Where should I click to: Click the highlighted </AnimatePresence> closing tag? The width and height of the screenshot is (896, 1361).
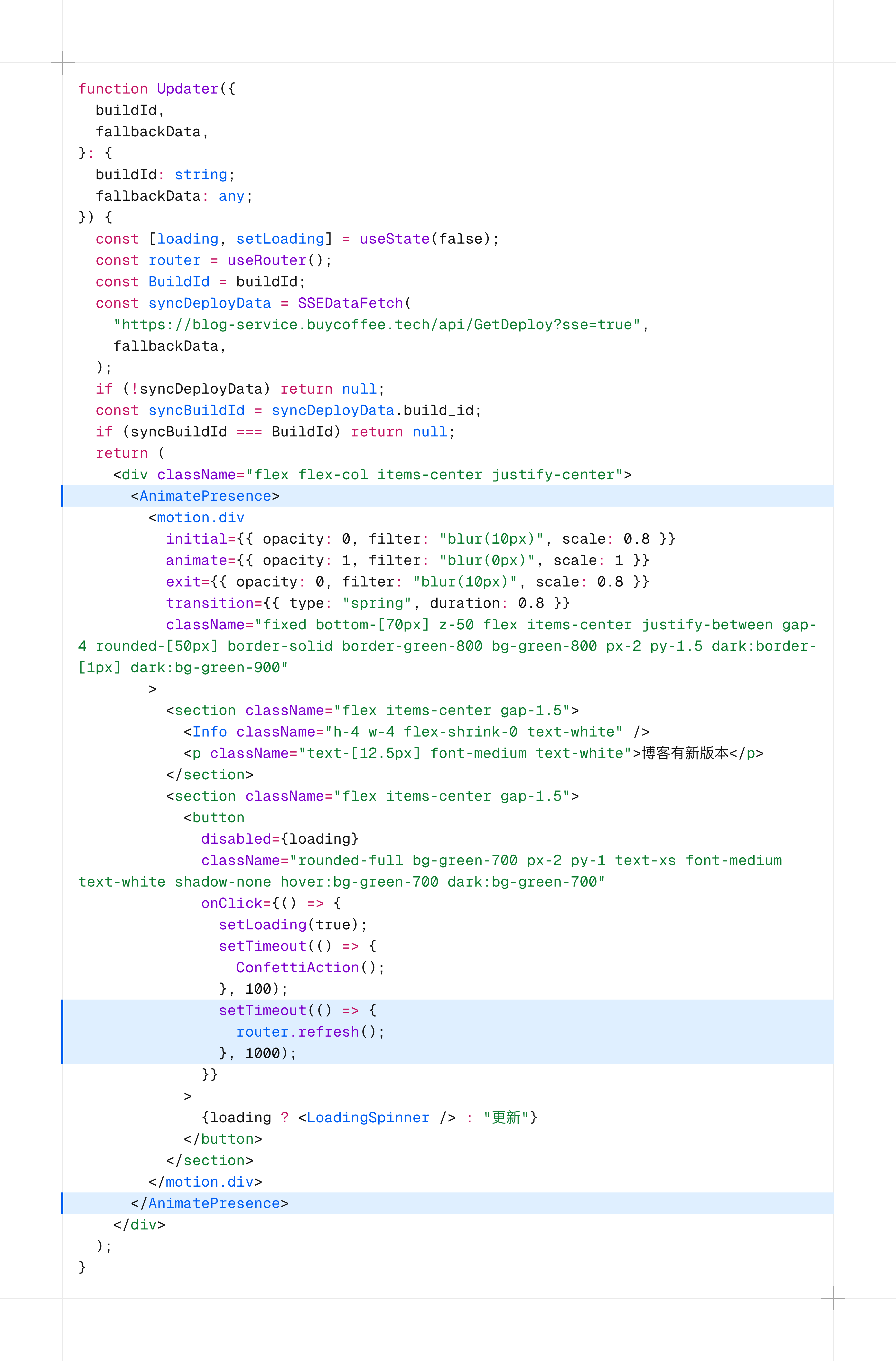coord(210,1203)
